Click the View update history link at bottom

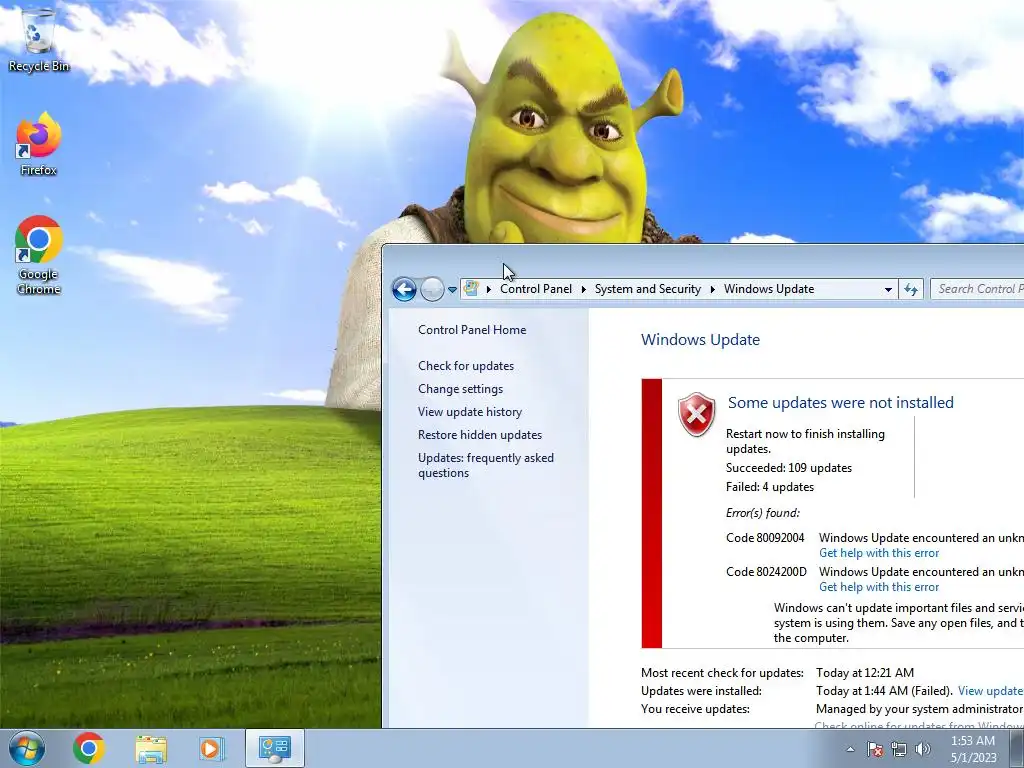[x=991, y=691]
